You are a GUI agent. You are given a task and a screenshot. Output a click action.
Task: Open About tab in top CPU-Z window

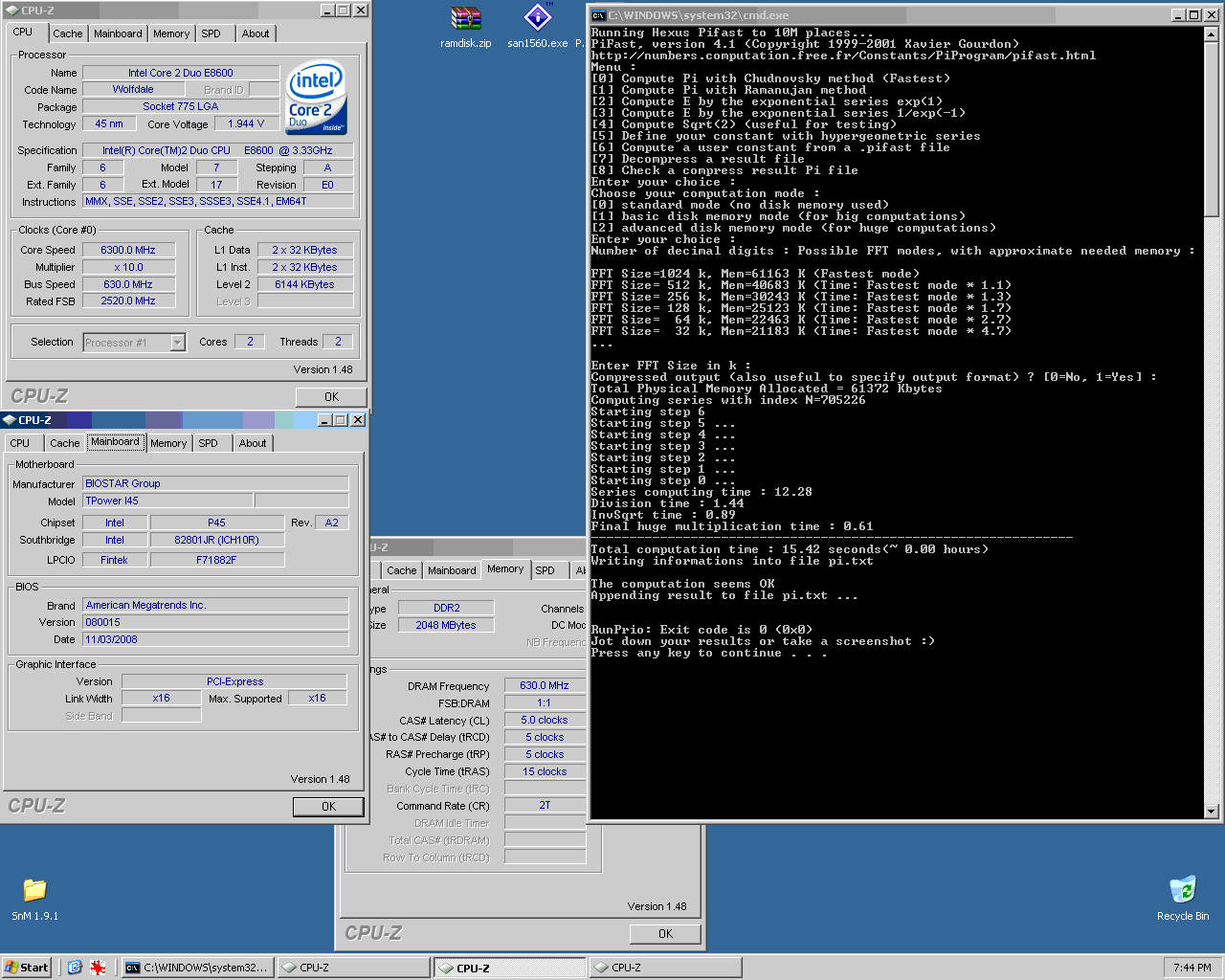pos(256,33)
